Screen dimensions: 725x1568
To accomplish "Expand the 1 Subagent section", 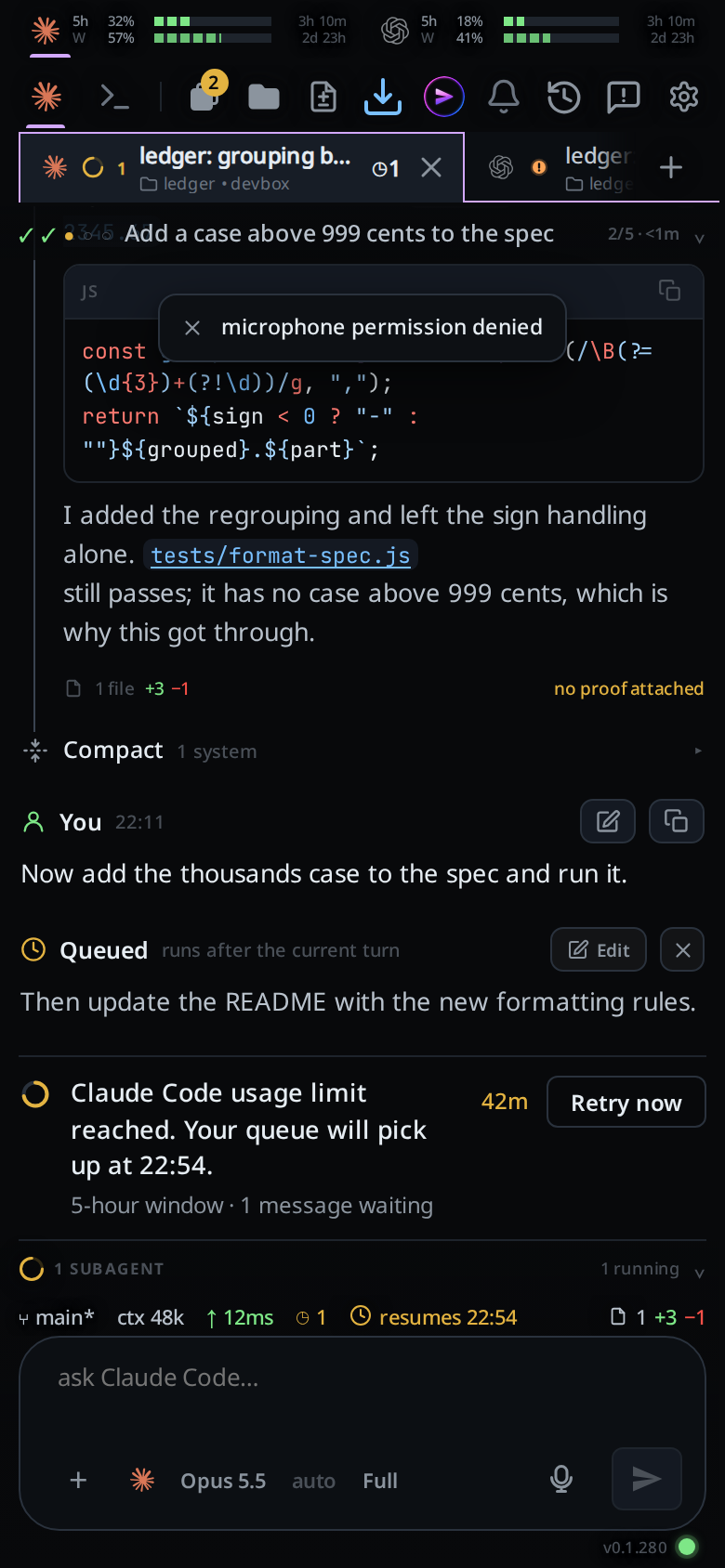I will click(x=362, y=1269).
